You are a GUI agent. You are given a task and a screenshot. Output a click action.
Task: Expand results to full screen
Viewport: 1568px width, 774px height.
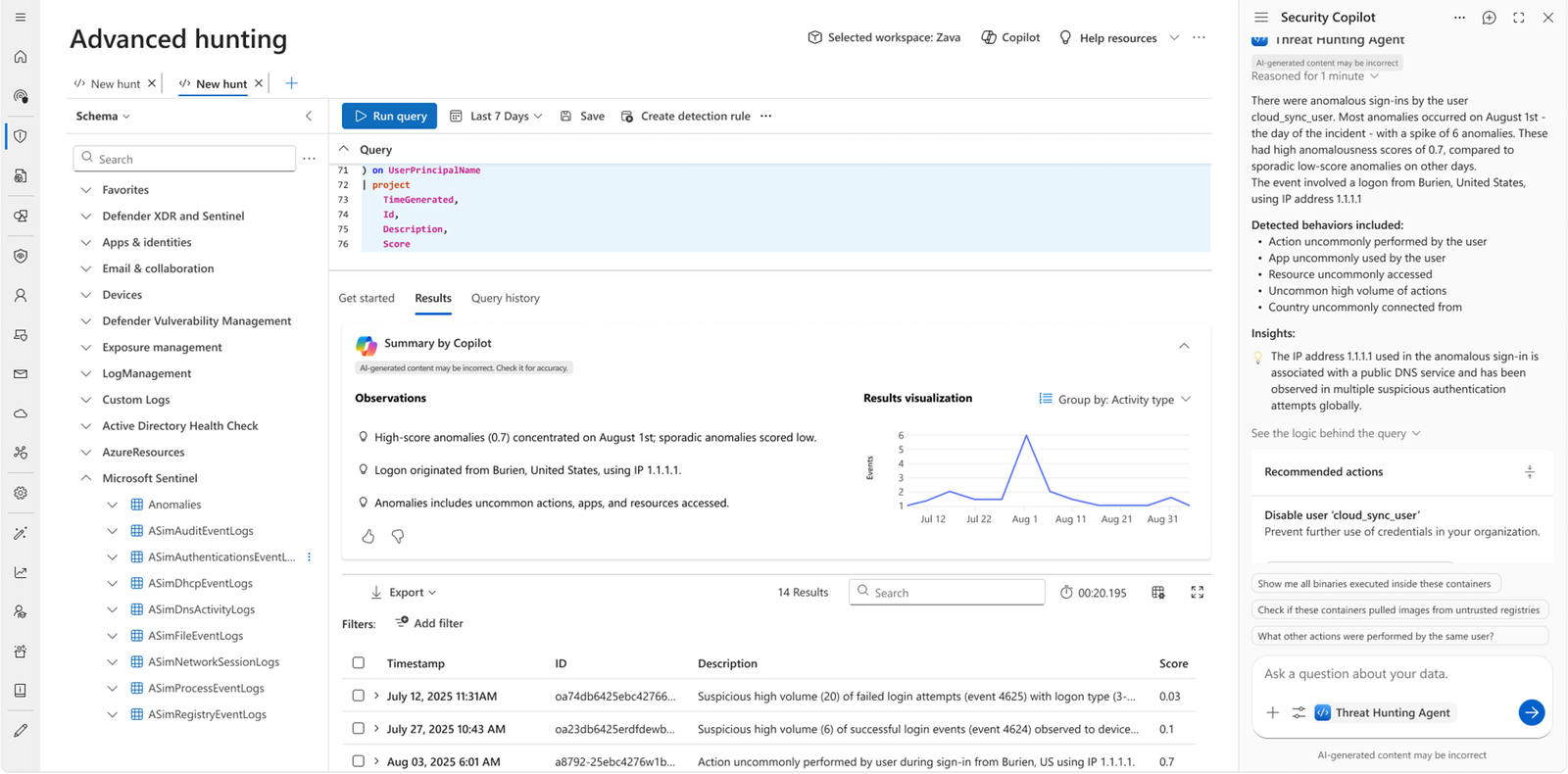(1198, 593)
